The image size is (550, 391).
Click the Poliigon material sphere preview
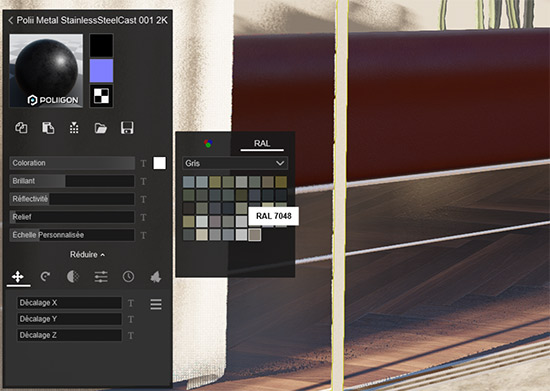point(46,70)
